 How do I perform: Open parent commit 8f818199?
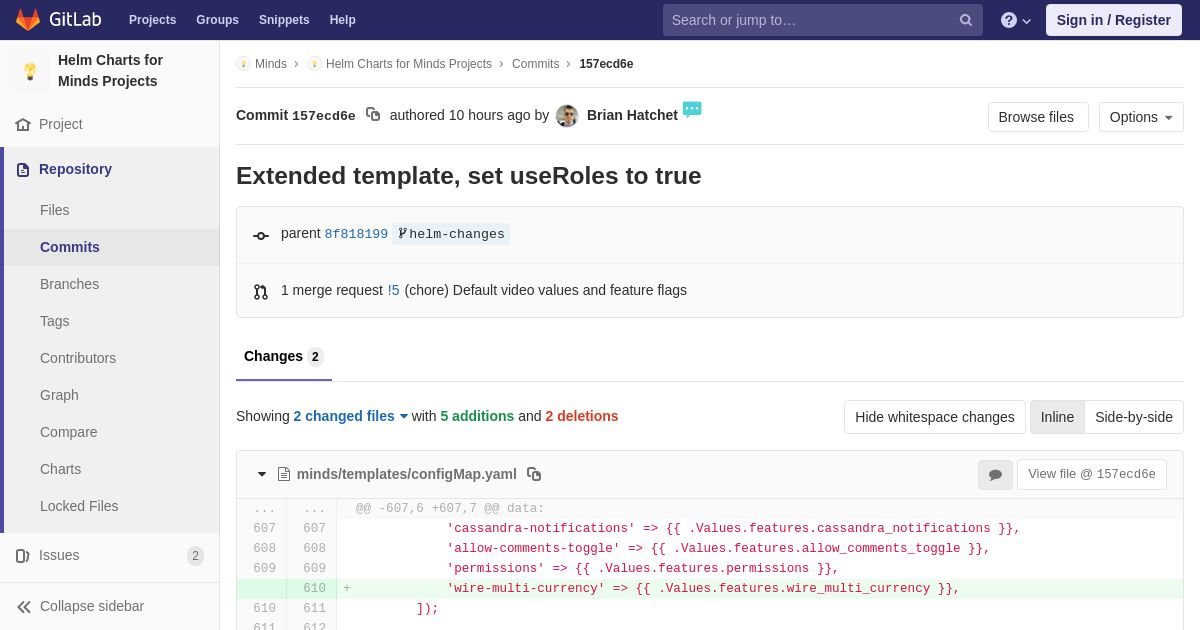(356, 234)
